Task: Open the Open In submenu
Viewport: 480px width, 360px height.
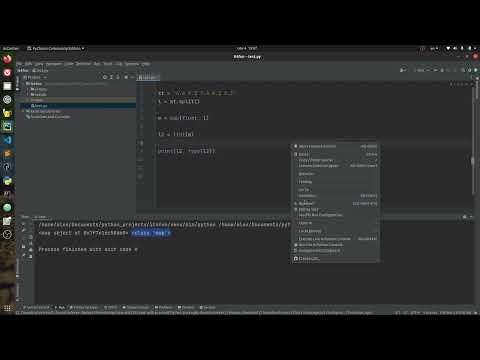Action: (x=335, y=223)
